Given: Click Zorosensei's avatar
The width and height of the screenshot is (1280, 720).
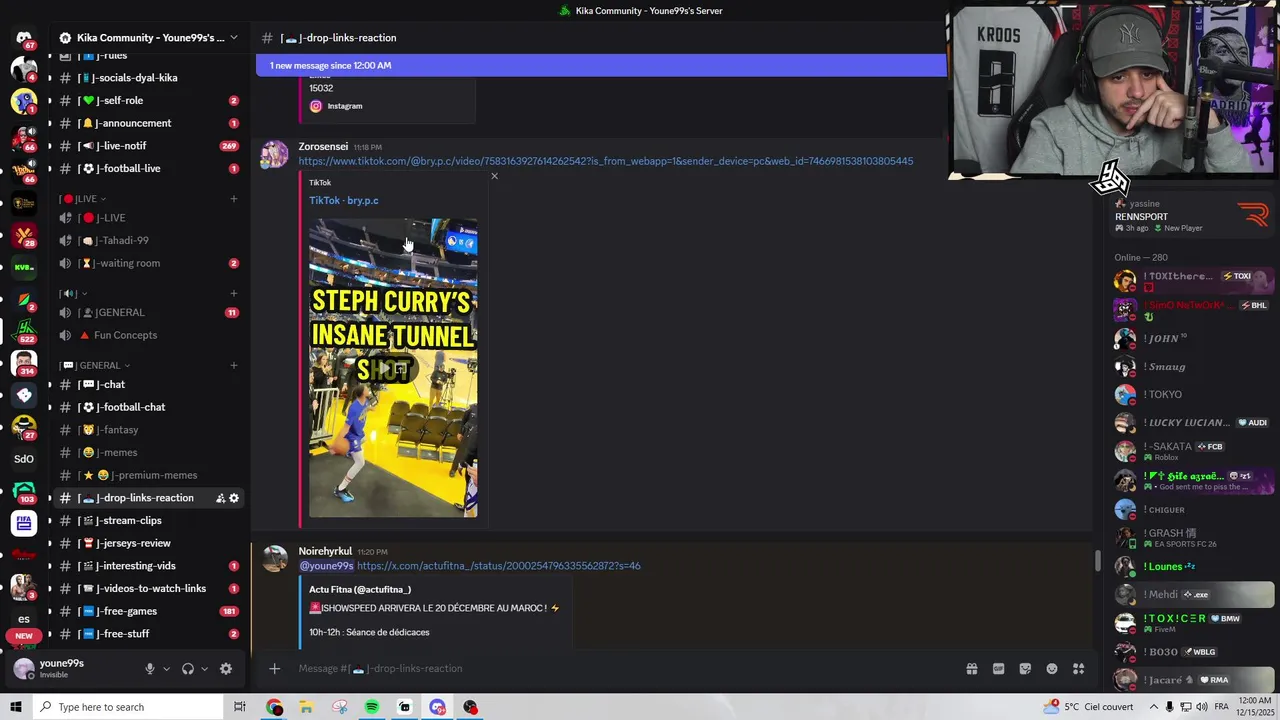Looking at the screenshot, I should point(275,155).
